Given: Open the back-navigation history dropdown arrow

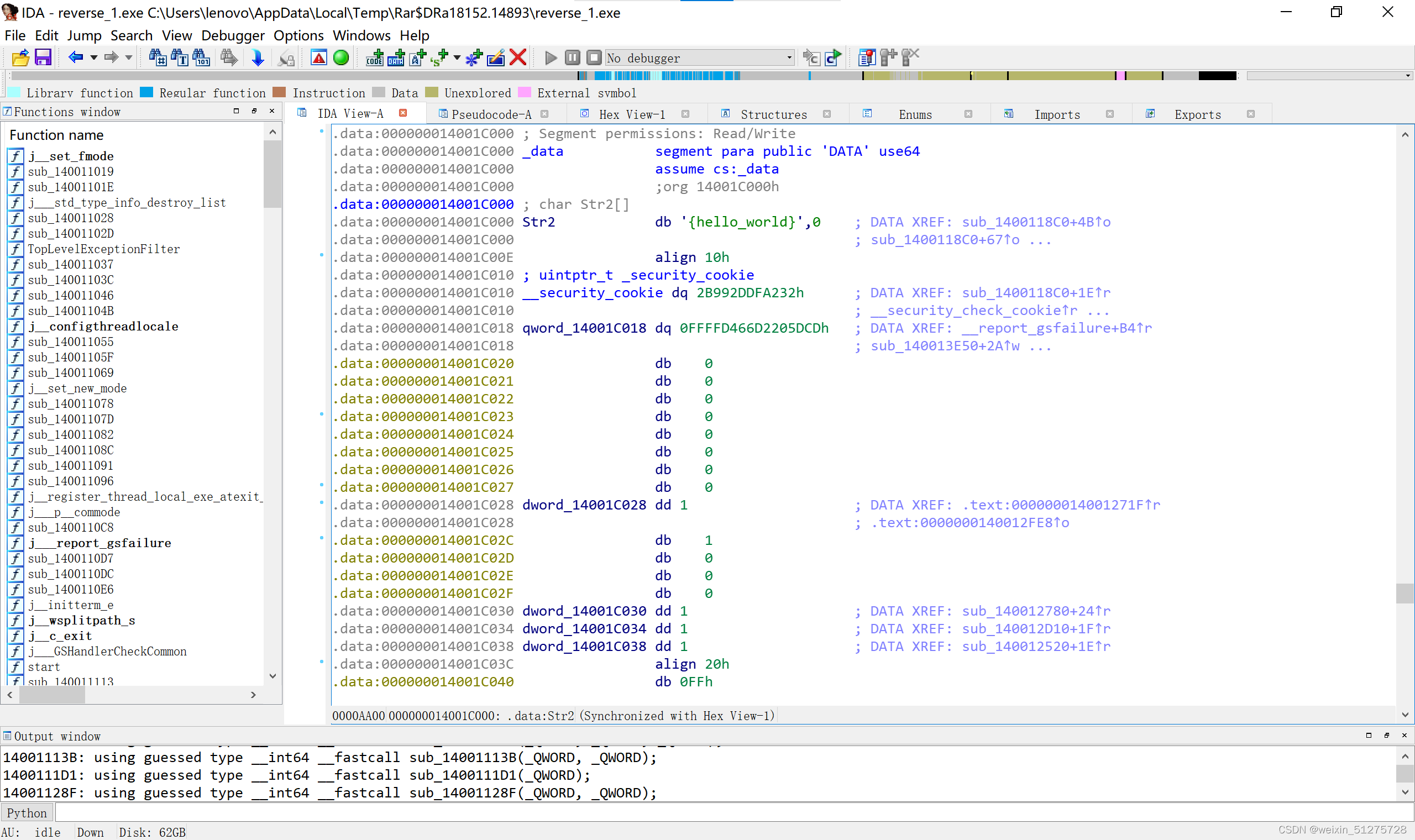Looking at the screenshot, I should (94, 57).
